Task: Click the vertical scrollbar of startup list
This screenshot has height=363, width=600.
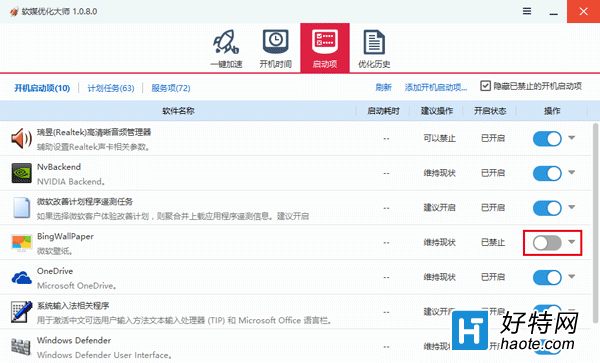Action: click(595, 222)
